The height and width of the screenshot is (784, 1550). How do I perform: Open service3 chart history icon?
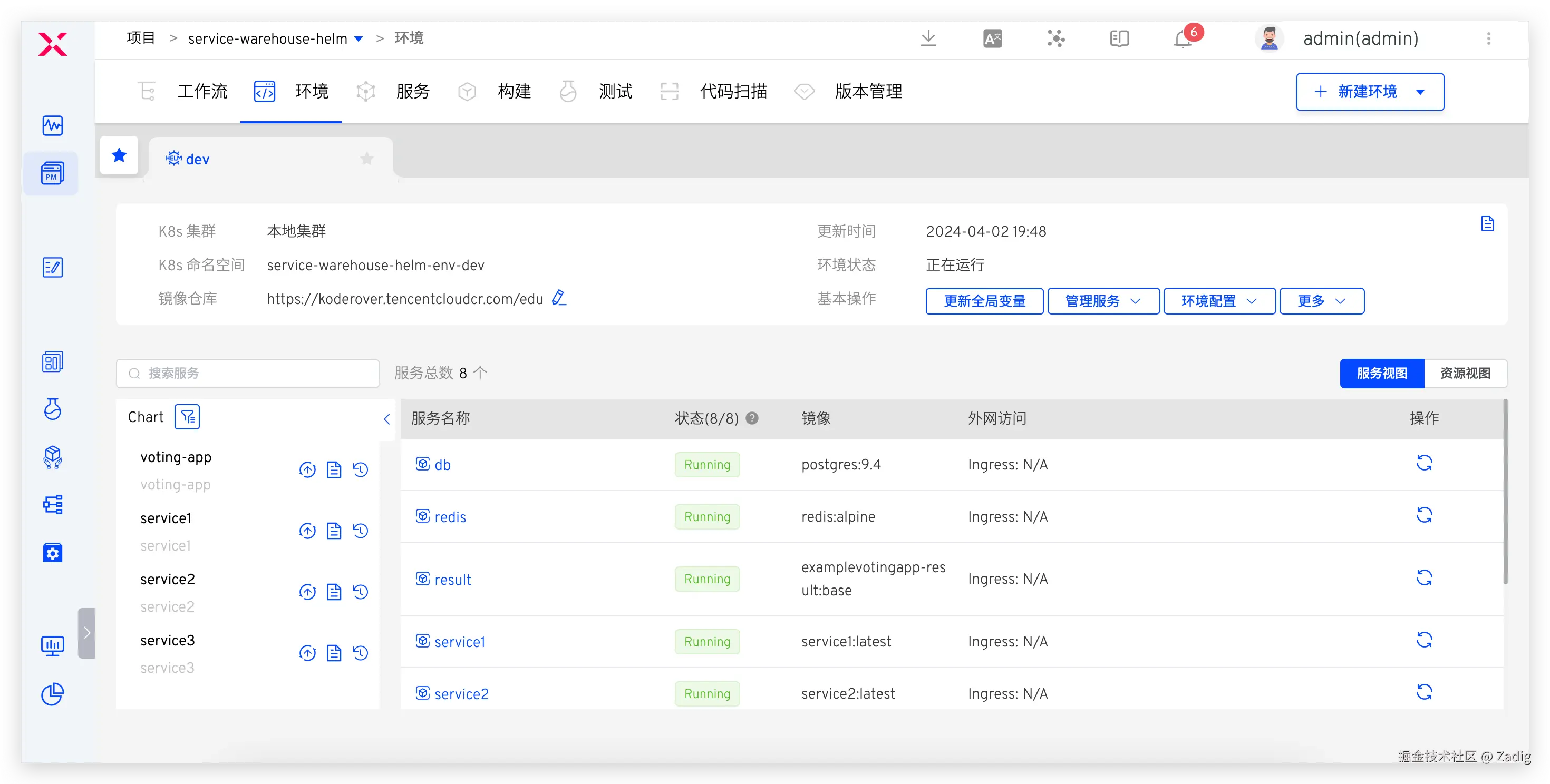361,653
